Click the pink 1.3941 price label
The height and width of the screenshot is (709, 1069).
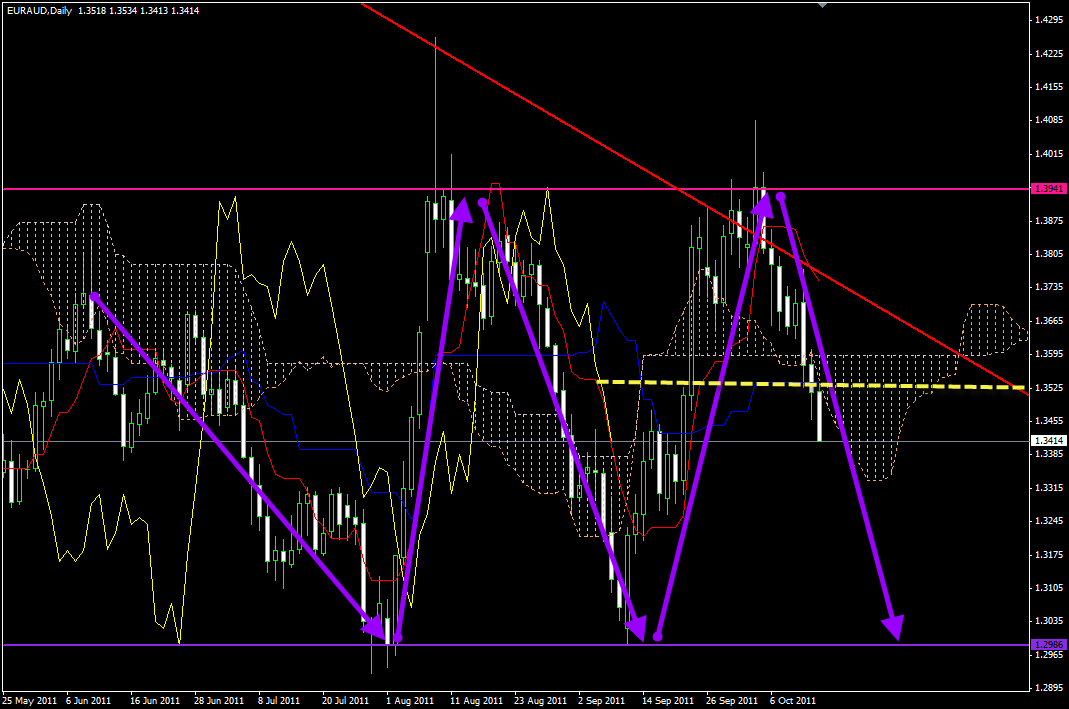pyautogui.click(x=1048, y=188)
